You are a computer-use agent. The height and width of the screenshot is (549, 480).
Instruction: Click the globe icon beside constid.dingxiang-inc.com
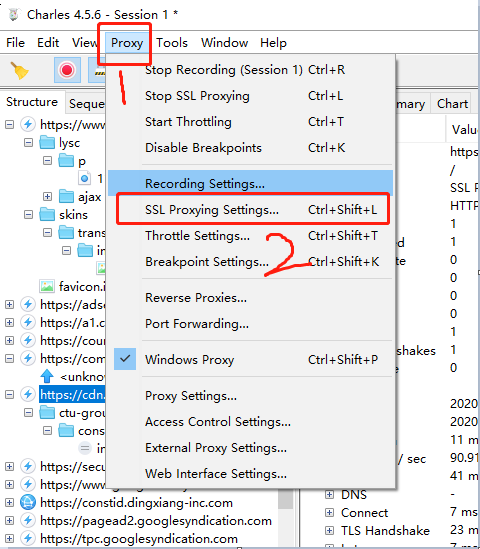28,502
